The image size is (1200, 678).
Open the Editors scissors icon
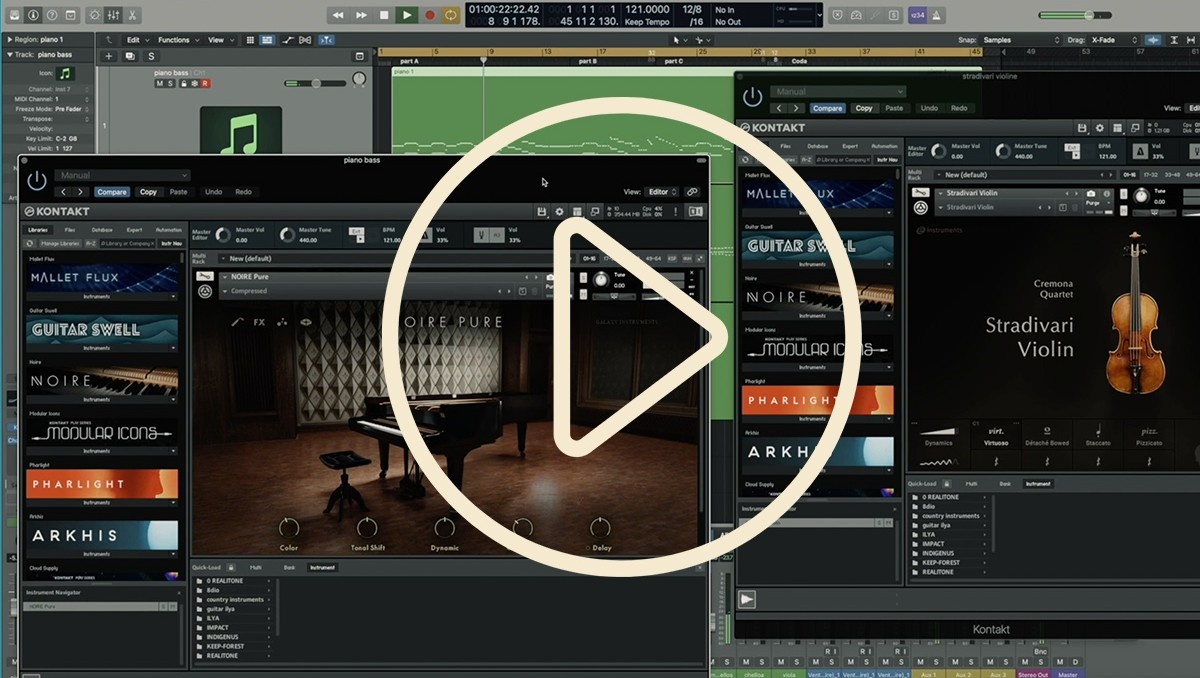[133, 15]
